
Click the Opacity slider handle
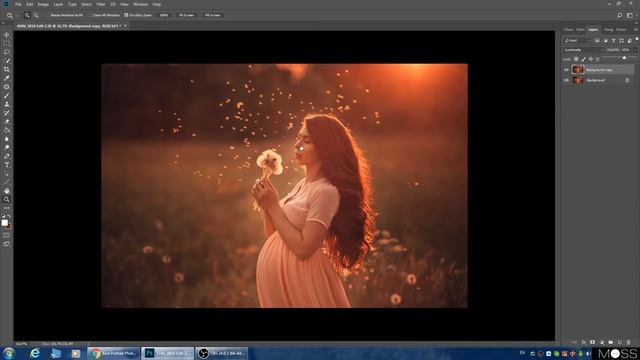tap(624, 58)
